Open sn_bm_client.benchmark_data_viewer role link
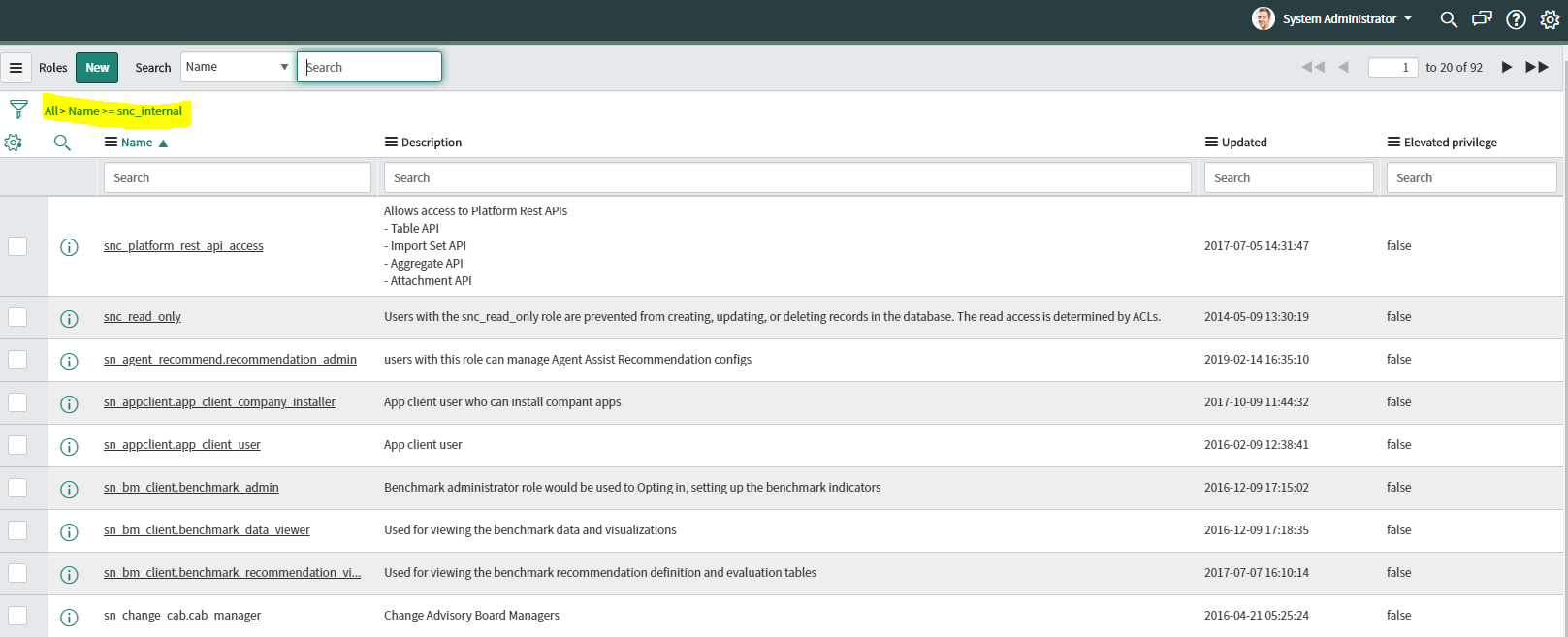 (207, 530)
